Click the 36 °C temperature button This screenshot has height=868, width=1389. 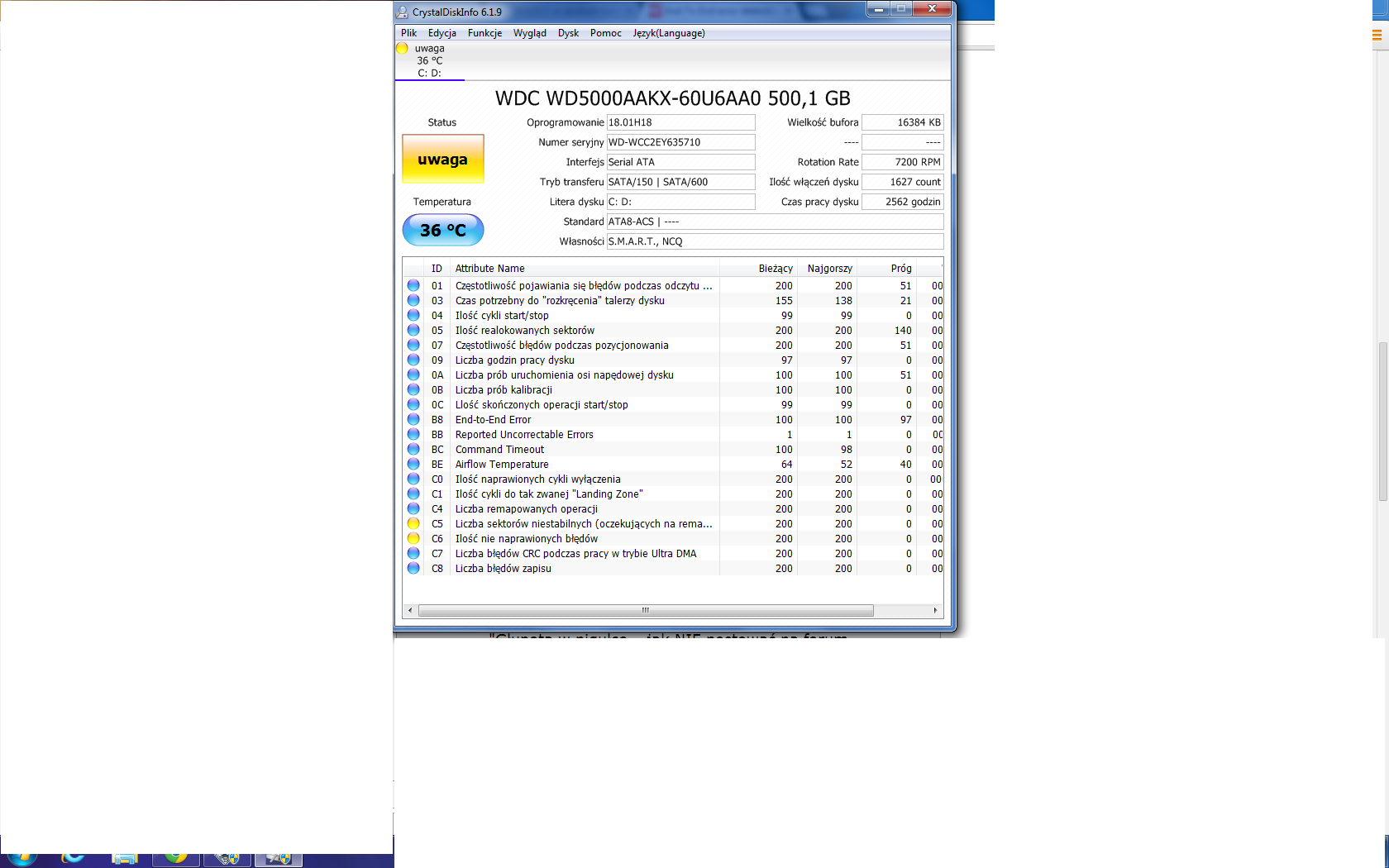(x=443, y=230)
